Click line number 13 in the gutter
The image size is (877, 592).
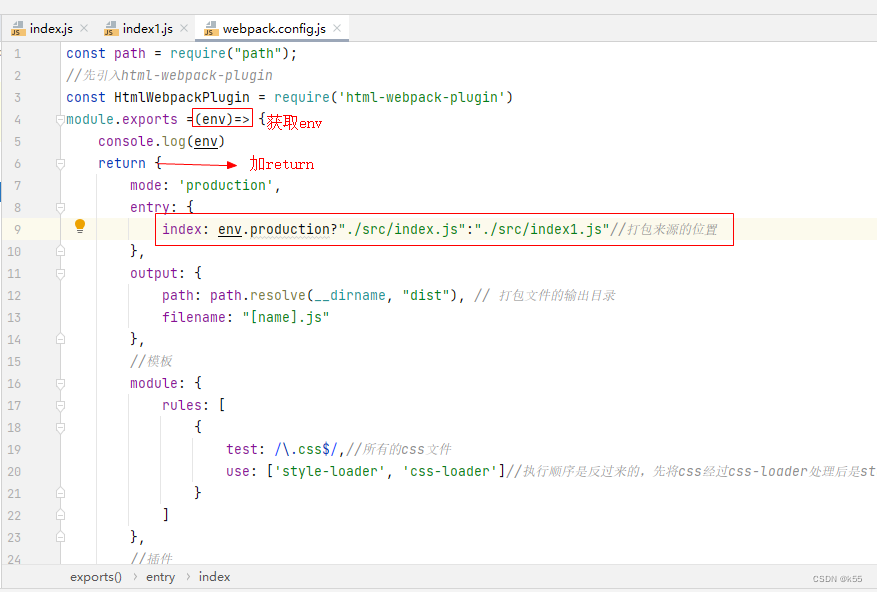point(14,317)
